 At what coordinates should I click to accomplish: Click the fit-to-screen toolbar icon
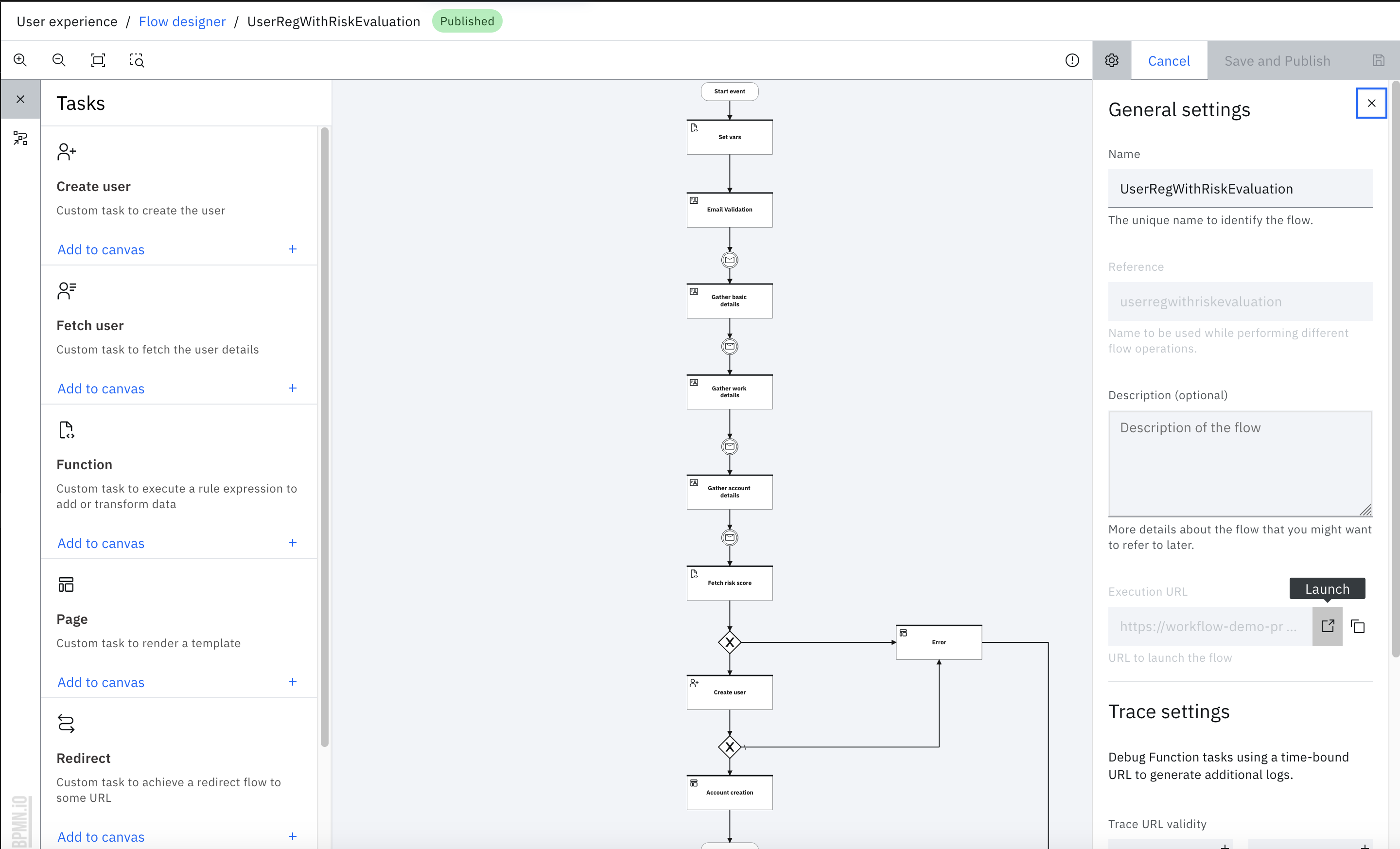point(98,60)
